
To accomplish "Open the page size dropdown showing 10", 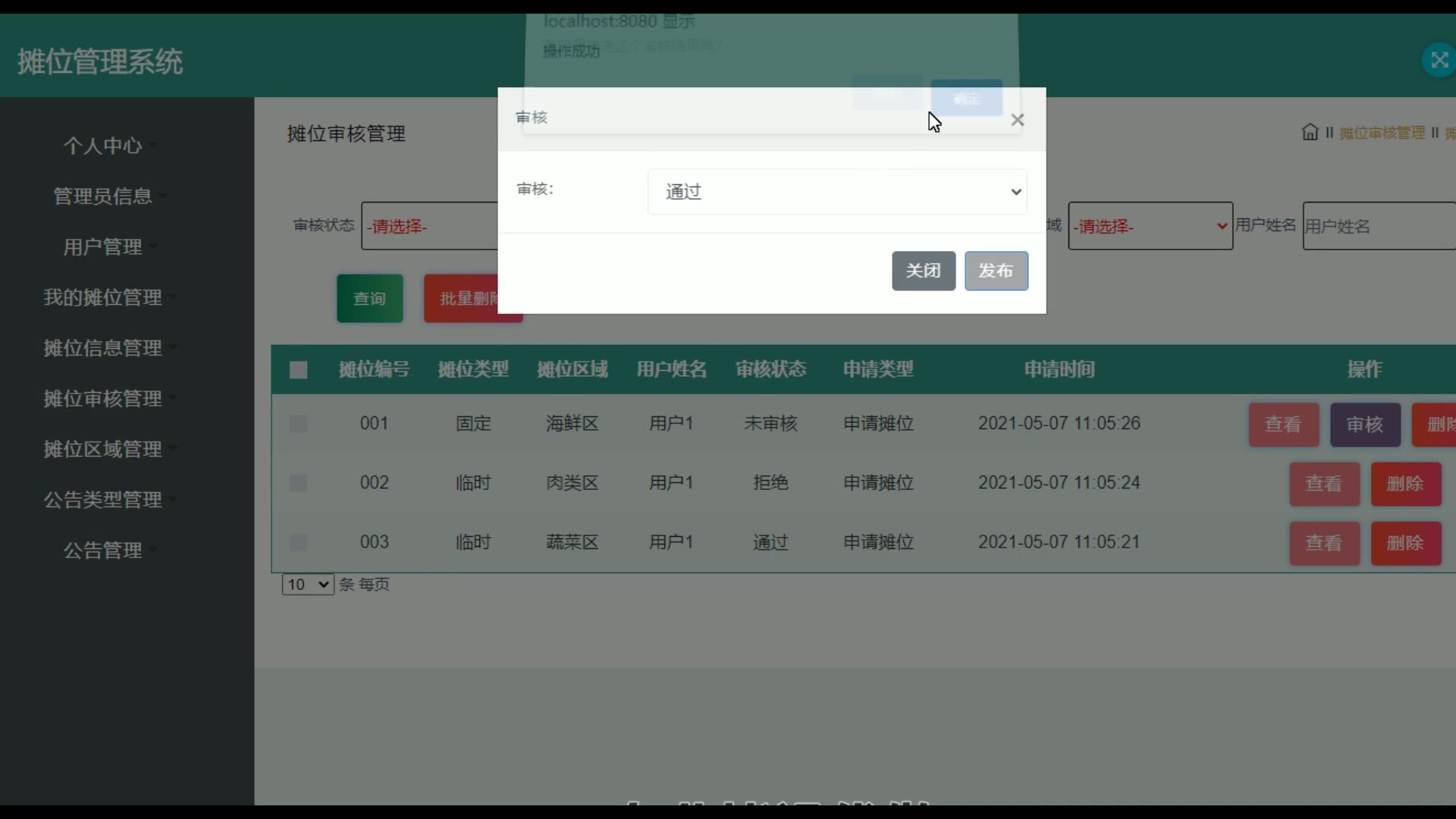I will [307, 585].
